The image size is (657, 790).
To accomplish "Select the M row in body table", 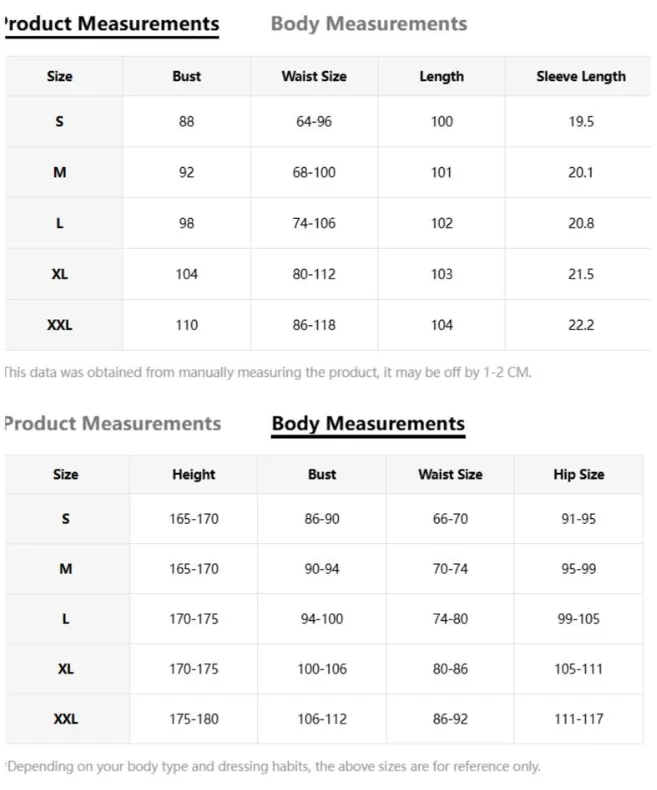I will [x=324, y=569].
